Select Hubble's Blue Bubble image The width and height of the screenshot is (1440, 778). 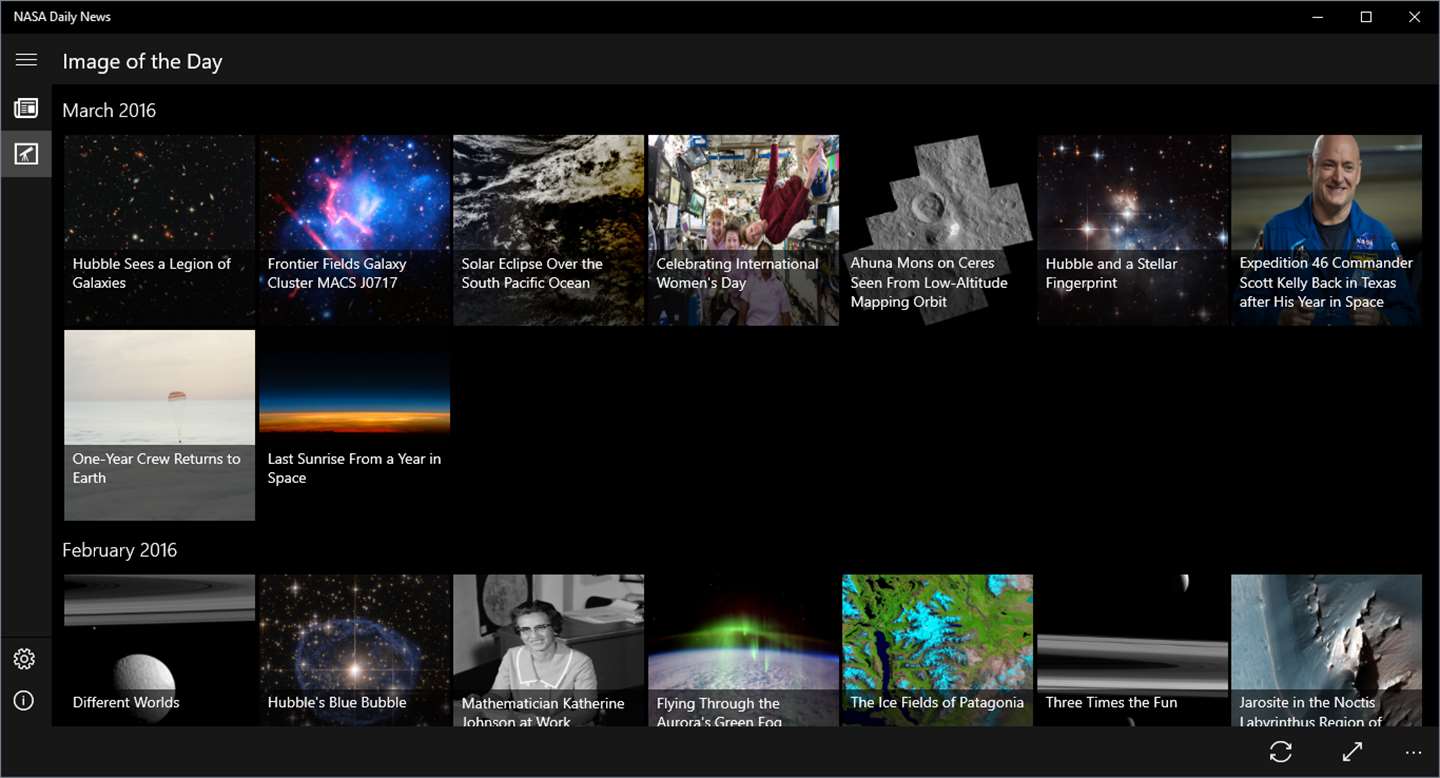pos(354,650)
